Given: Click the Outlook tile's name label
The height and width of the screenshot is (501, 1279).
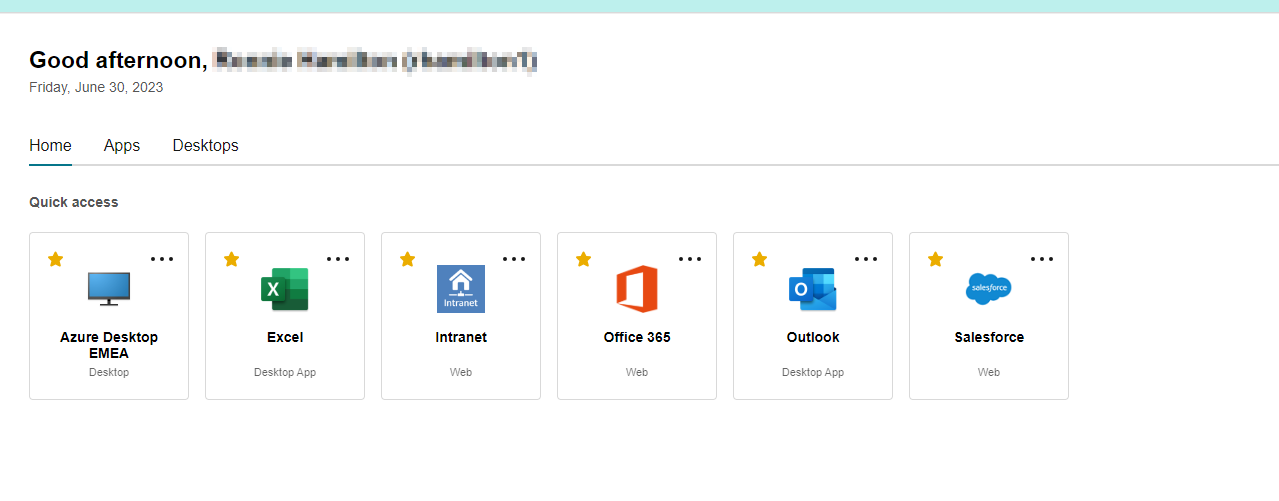Looking at the screenshot, I should [x=813, y=337].
